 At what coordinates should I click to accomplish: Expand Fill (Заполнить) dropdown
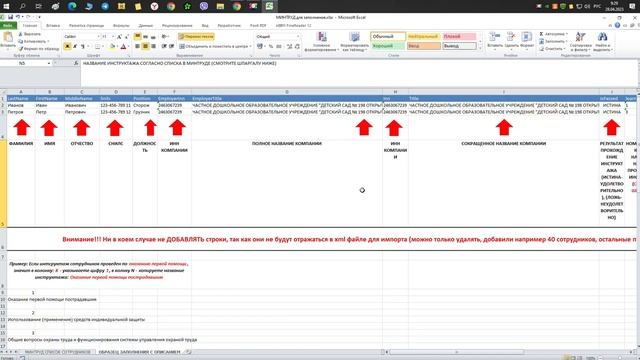[x=567, y=41]
